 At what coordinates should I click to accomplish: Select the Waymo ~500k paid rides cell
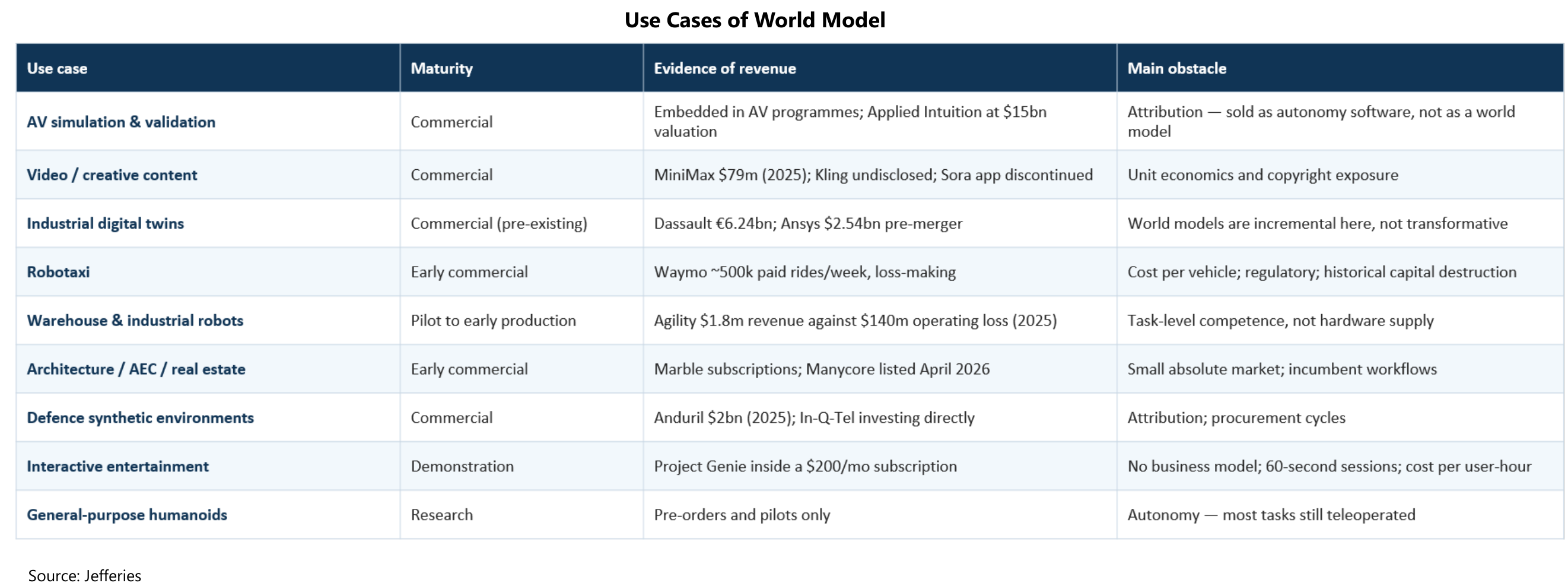click(x=804, y=272)
